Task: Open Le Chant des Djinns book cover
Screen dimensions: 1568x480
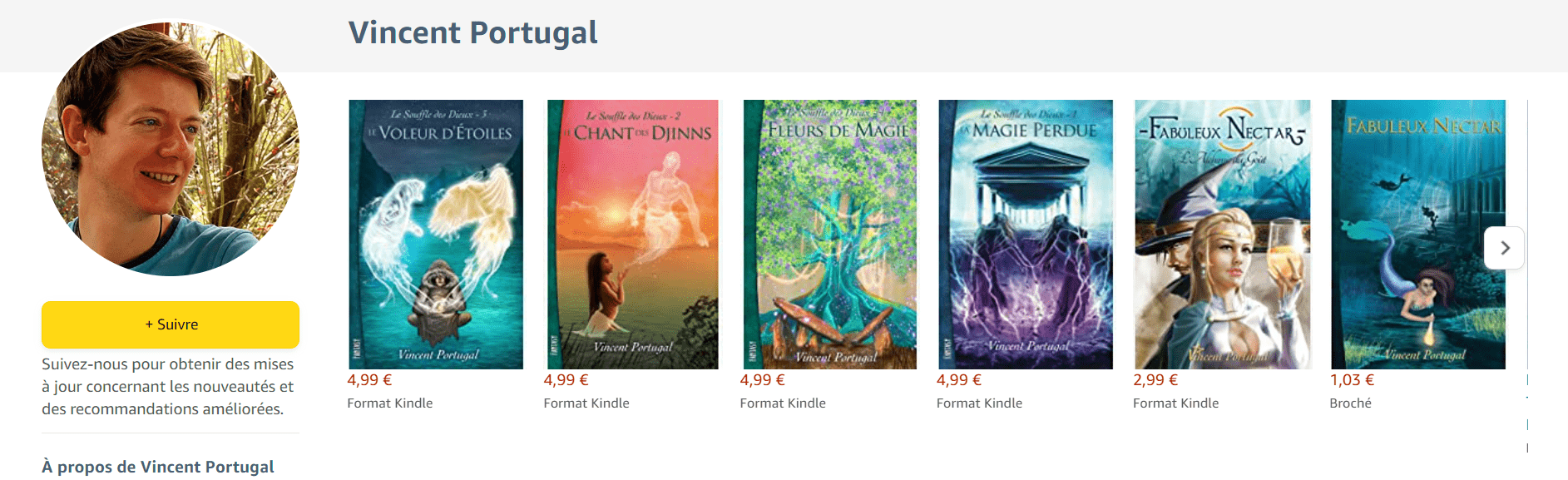Action: [632, 235]
